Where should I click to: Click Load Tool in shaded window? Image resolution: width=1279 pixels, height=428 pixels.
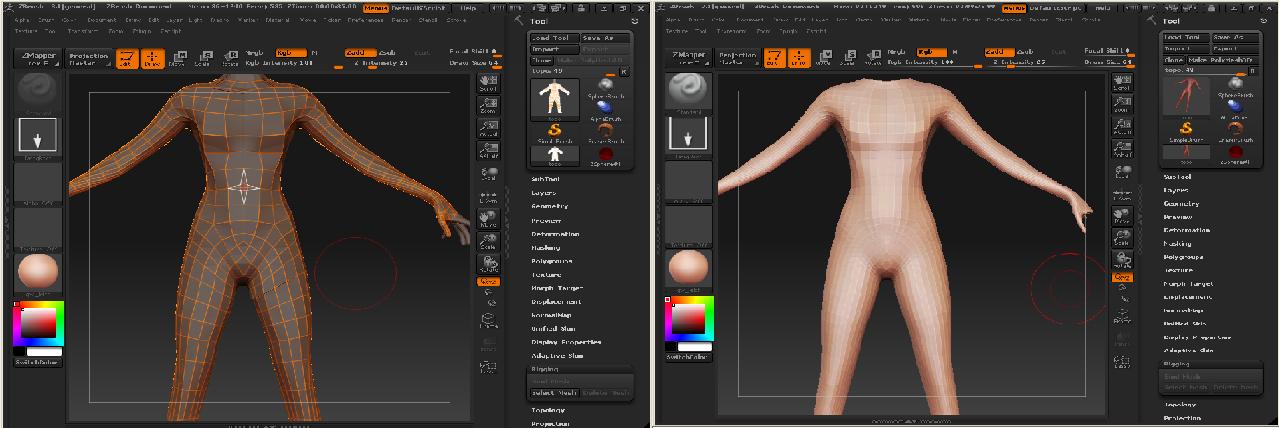pos(1185,38)
